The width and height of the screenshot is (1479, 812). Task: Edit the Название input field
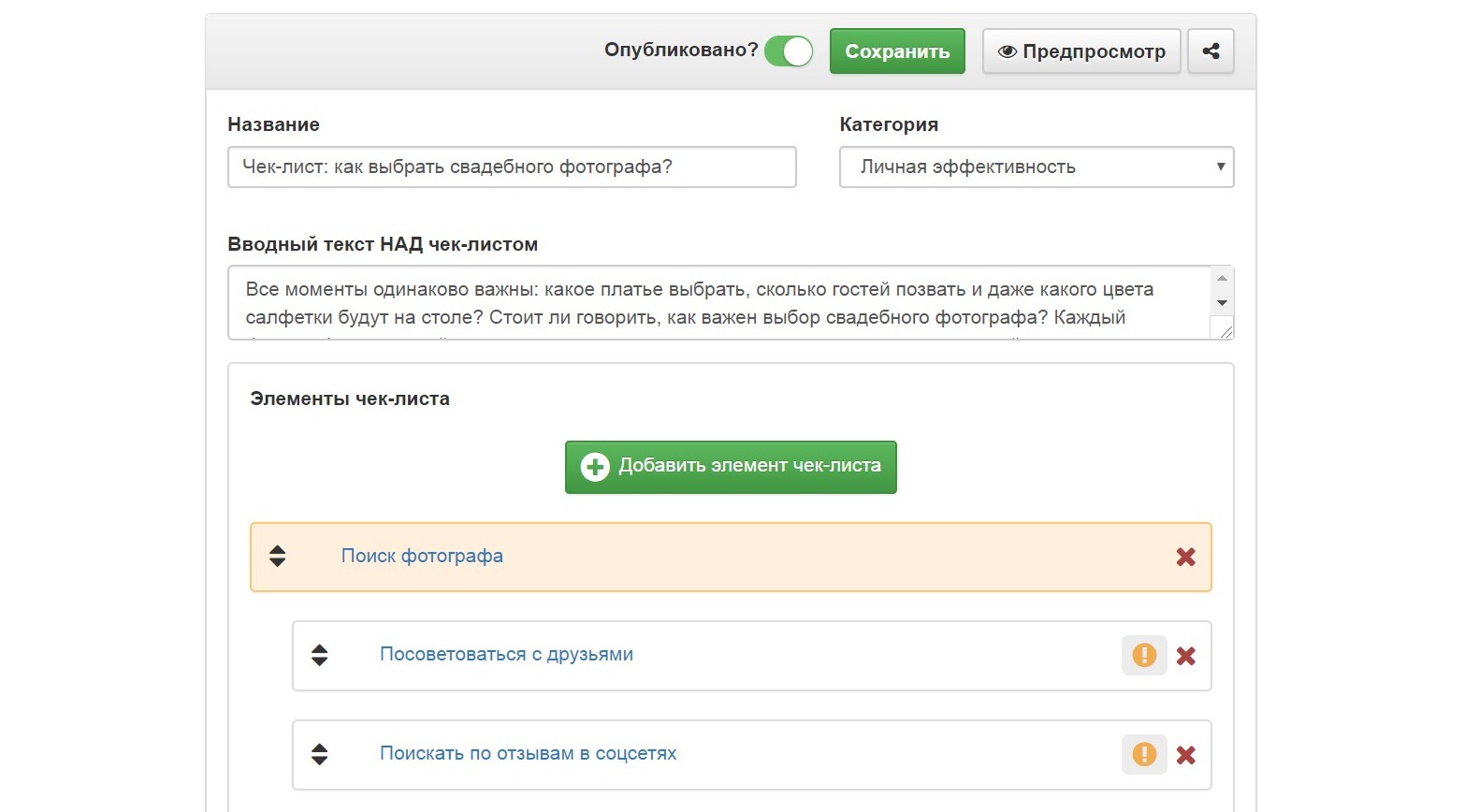coord(512,167)
